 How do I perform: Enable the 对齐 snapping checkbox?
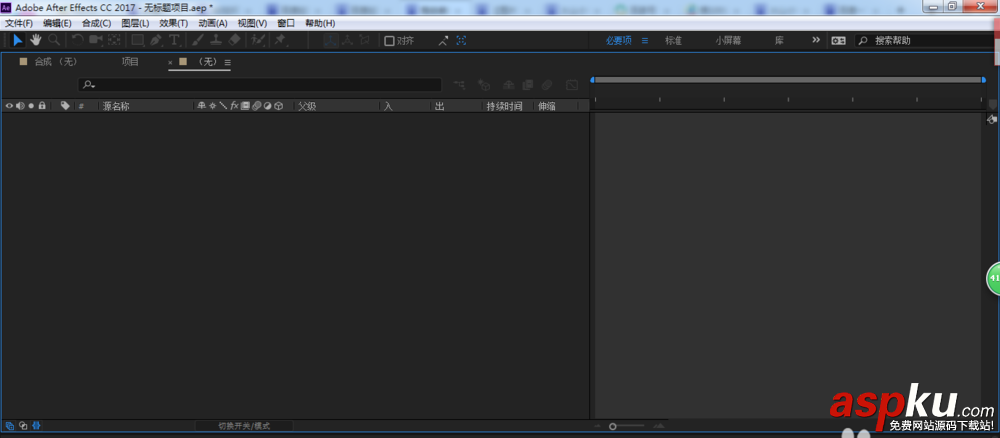[x=389, y=41]
